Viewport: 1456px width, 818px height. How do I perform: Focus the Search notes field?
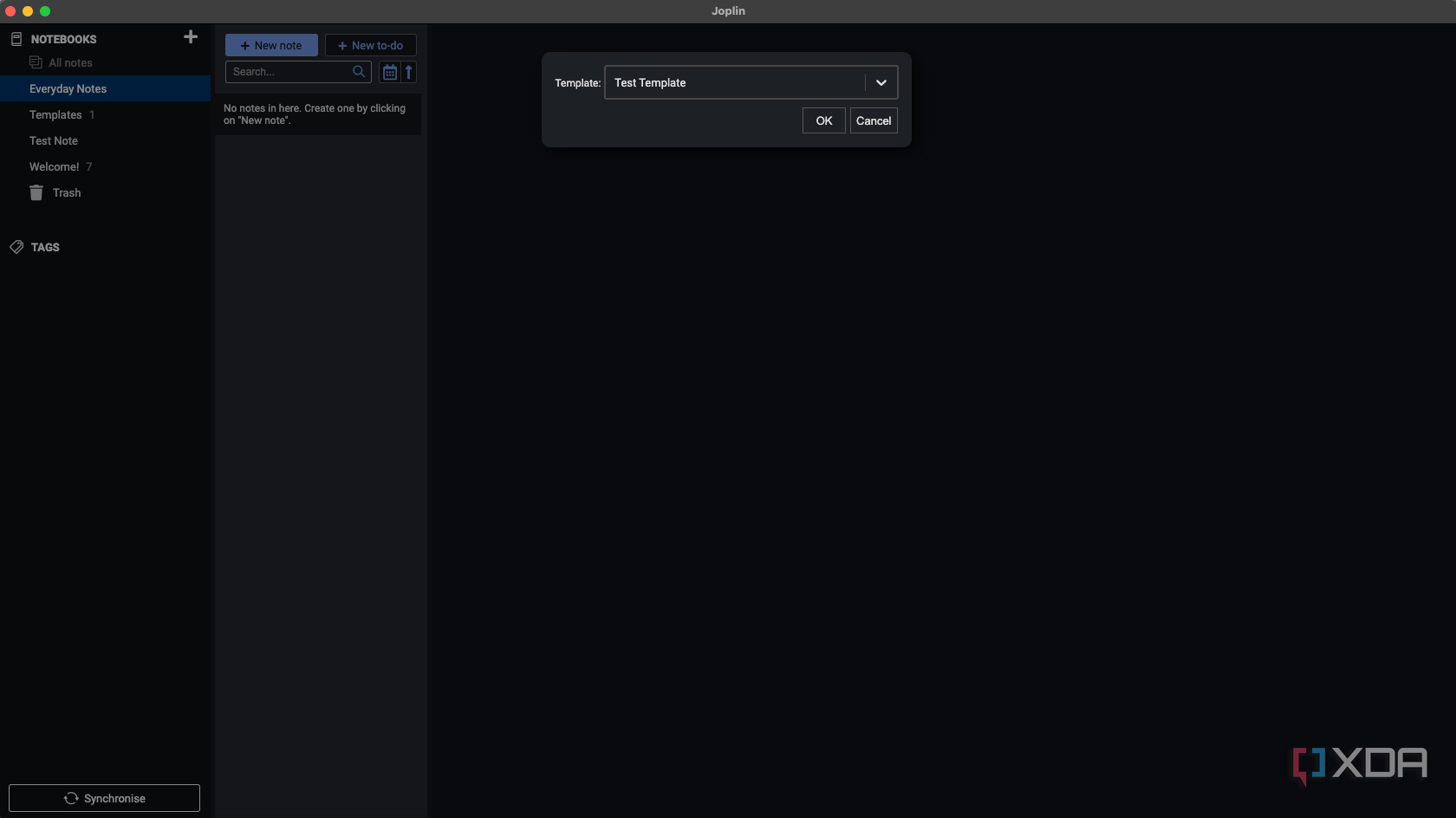pos(298,72)
